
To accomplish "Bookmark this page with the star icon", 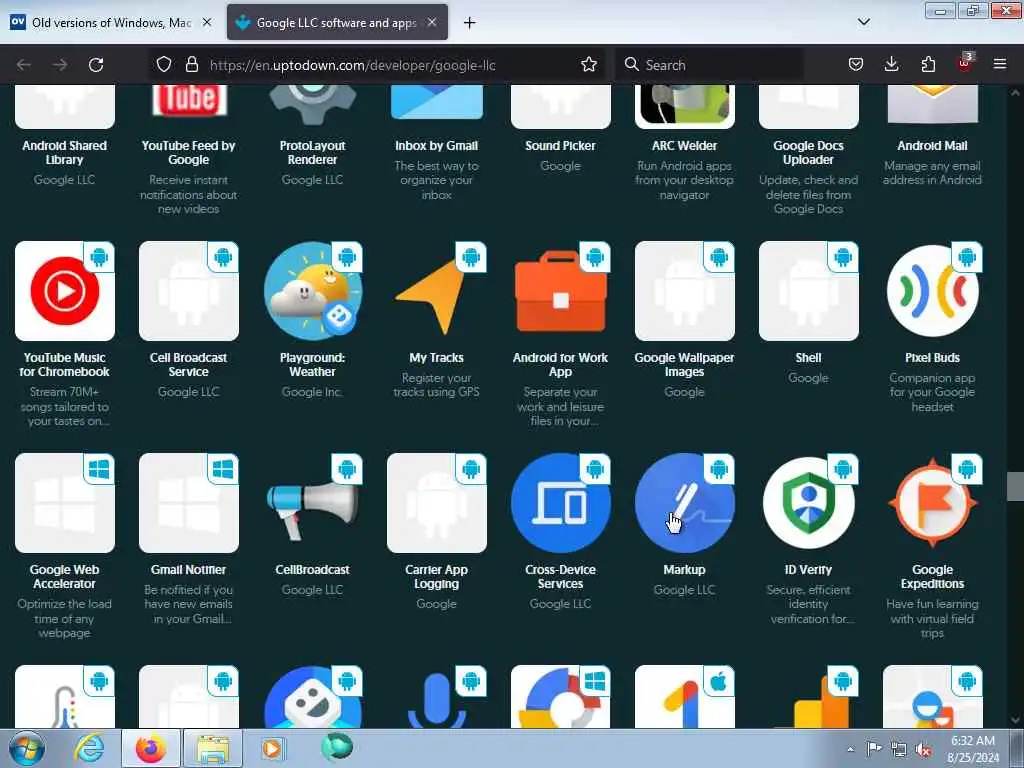I will 588,65.
